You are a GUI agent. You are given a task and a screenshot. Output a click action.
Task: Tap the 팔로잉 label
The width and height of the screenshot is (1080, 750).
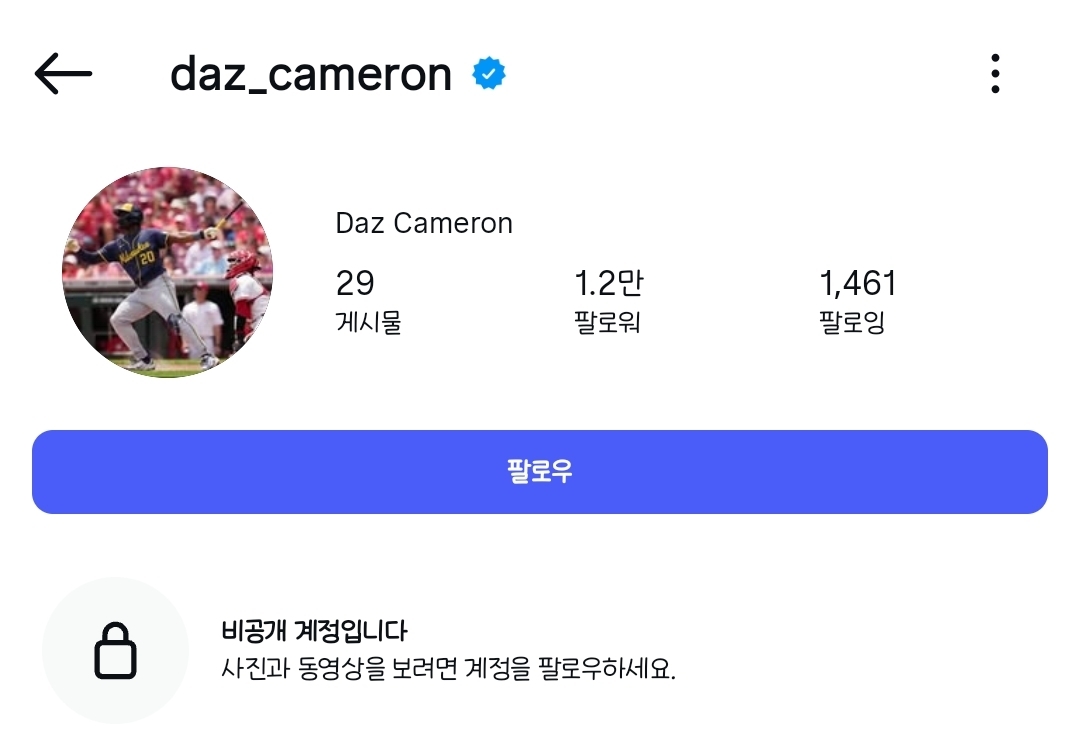coord(852,322)
